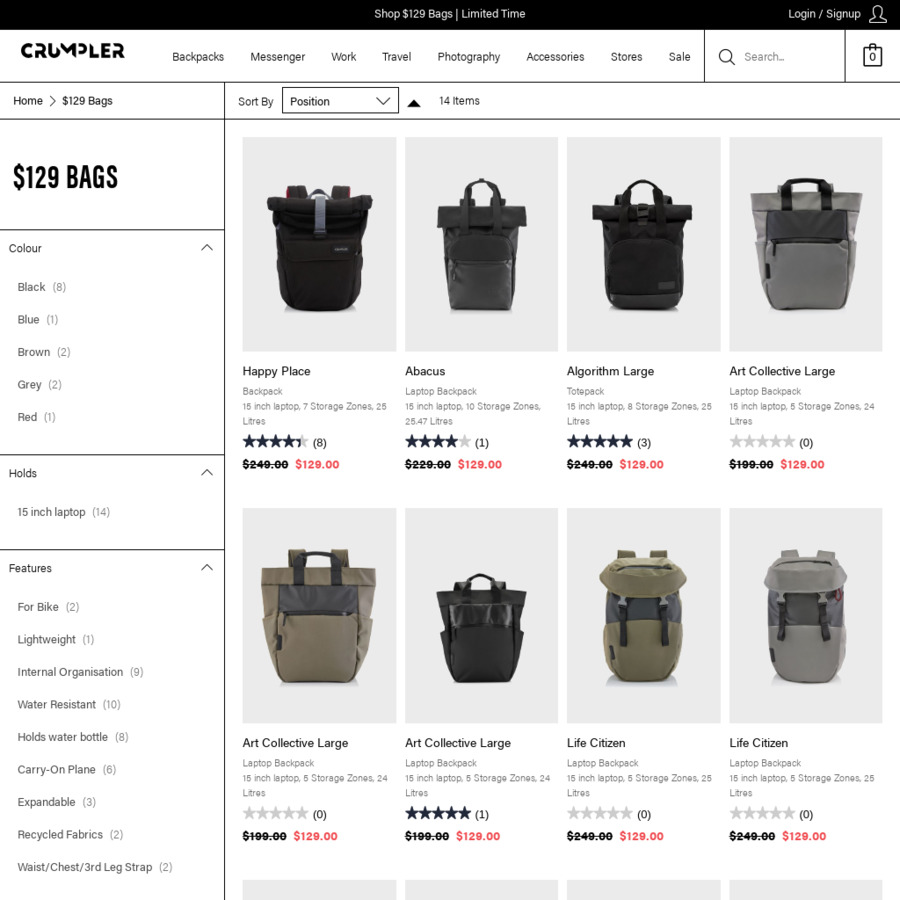
Task: Go to the Stores page
Action: [x=626, y=57]
